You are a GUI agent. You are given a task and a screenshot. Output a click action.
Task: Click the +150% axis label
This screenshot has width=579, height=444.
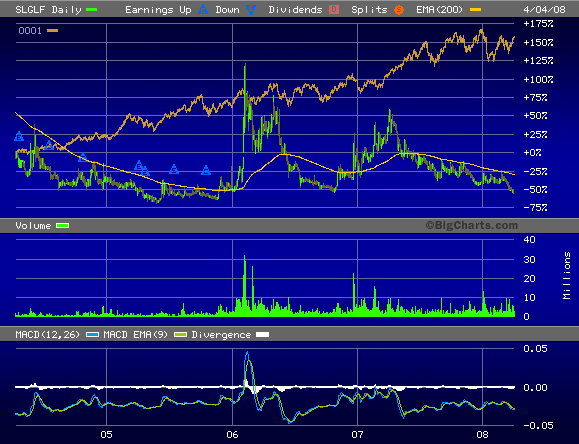pyautogui.click(x=539, y=42)
